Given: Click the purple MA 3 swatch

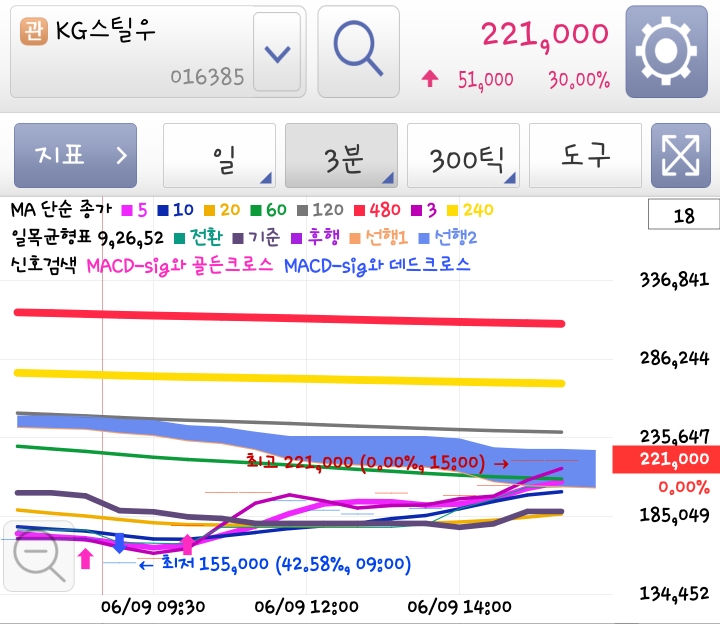Looking at the screenshot, I should click(416, 211).
